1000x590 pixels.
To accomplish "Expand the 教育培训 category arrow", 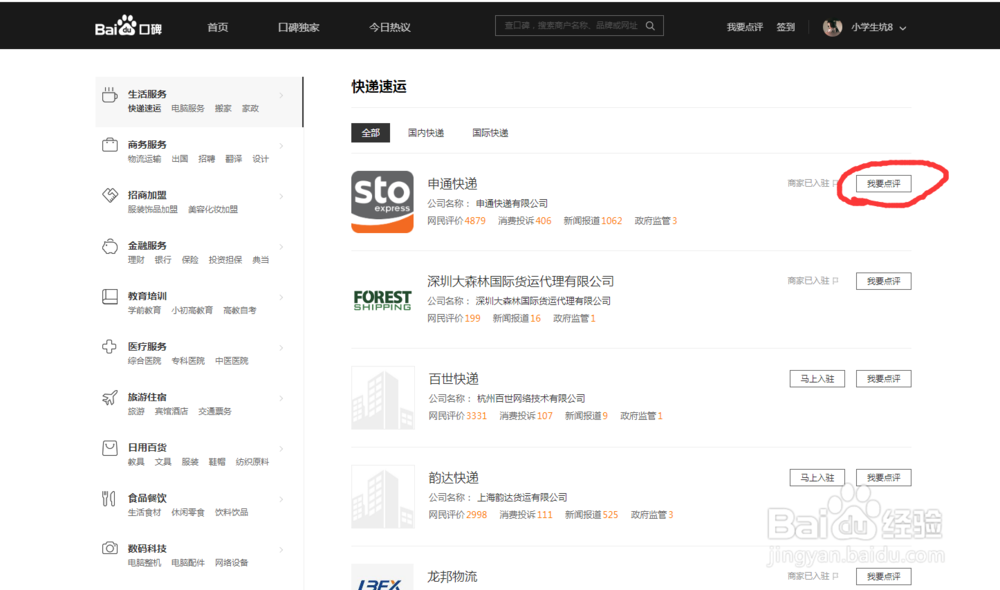I will 281,297.
